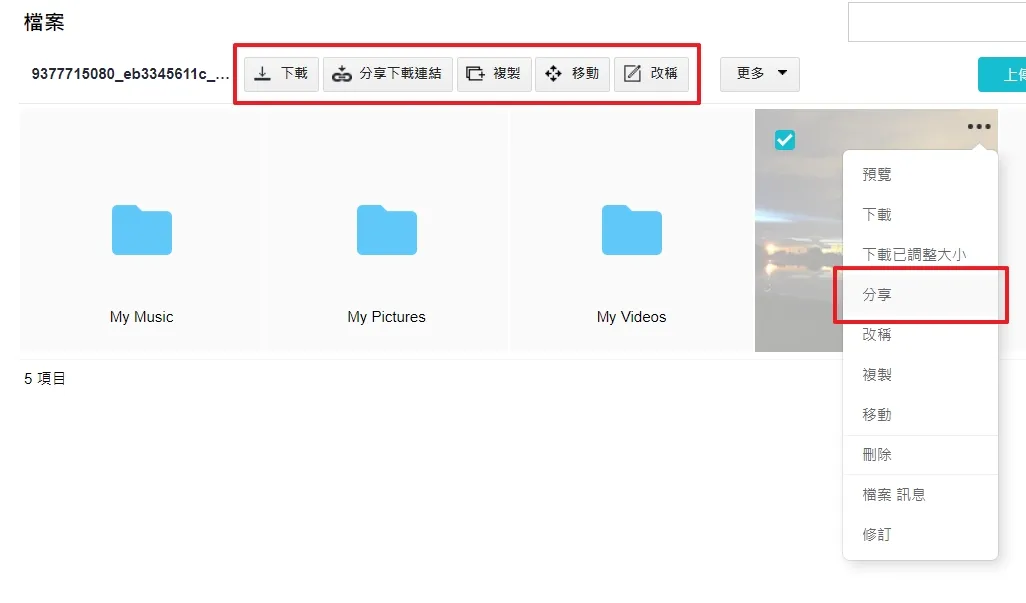Open the My Pictures folder icon

point(387,230)
